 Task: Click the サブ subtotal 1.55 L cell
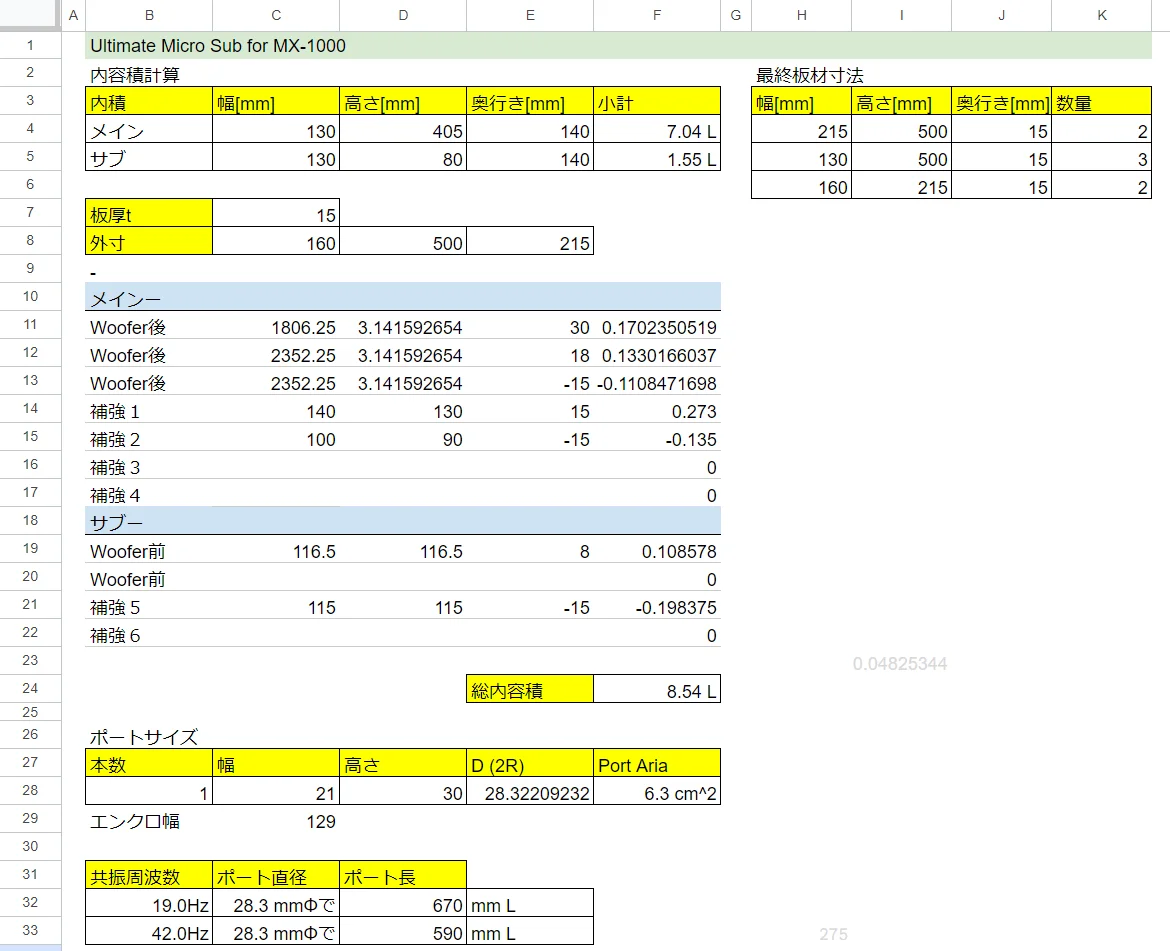(x=656, y=159)
